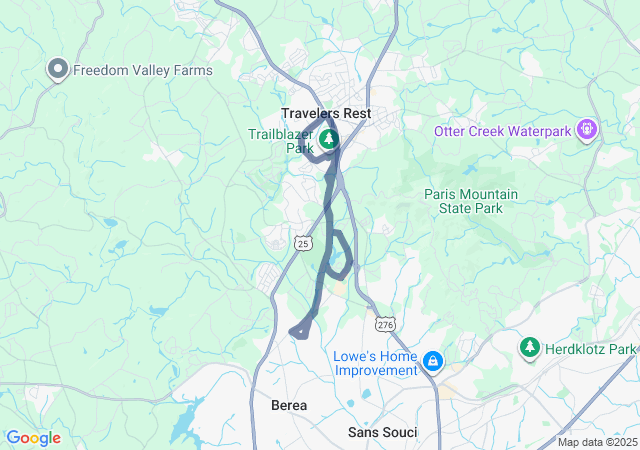
Task: Click the route loop southern tip near Berea
Action: point(300,332)
